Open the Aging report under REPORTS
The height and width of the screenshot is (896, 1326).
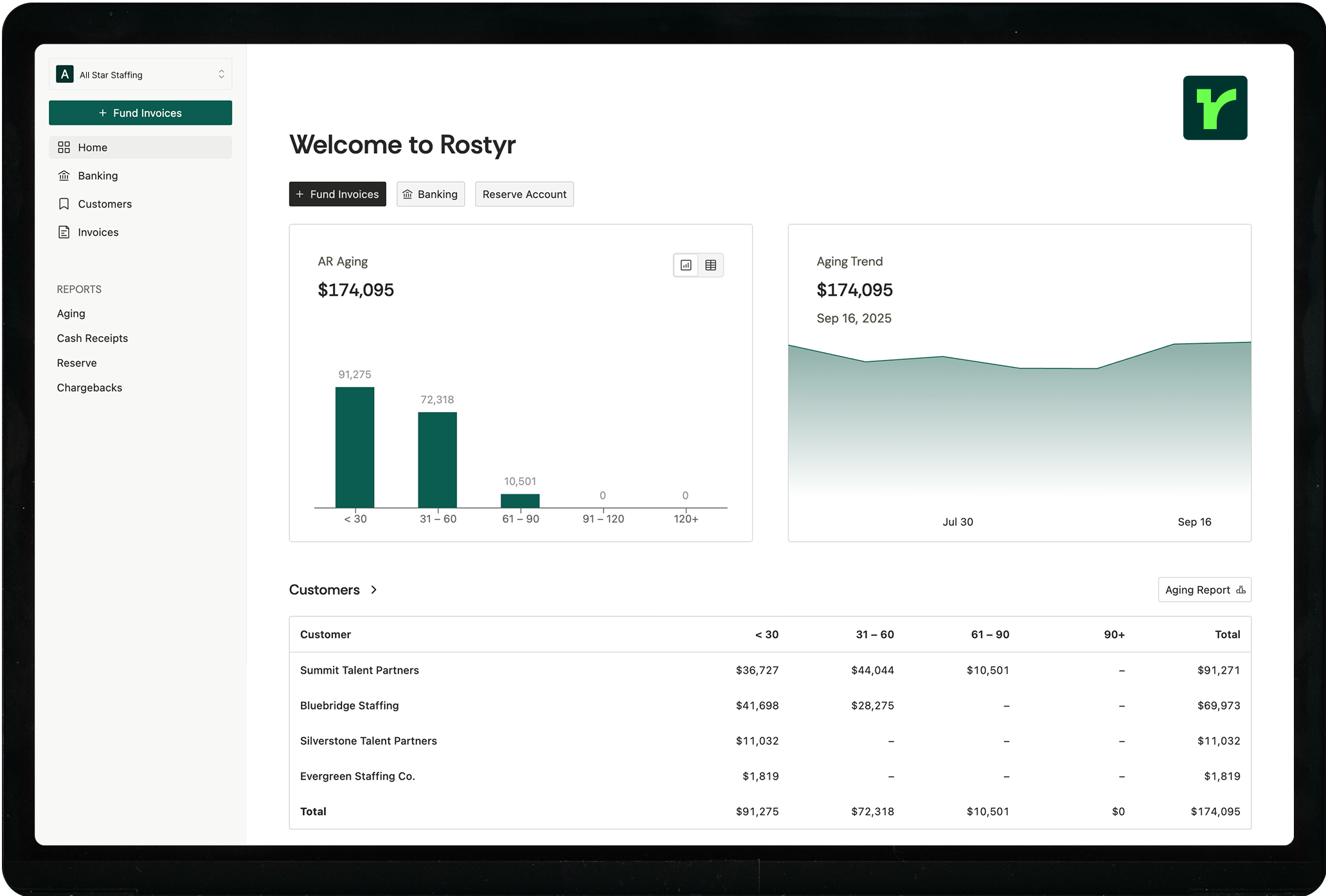(x=71, y=313)
